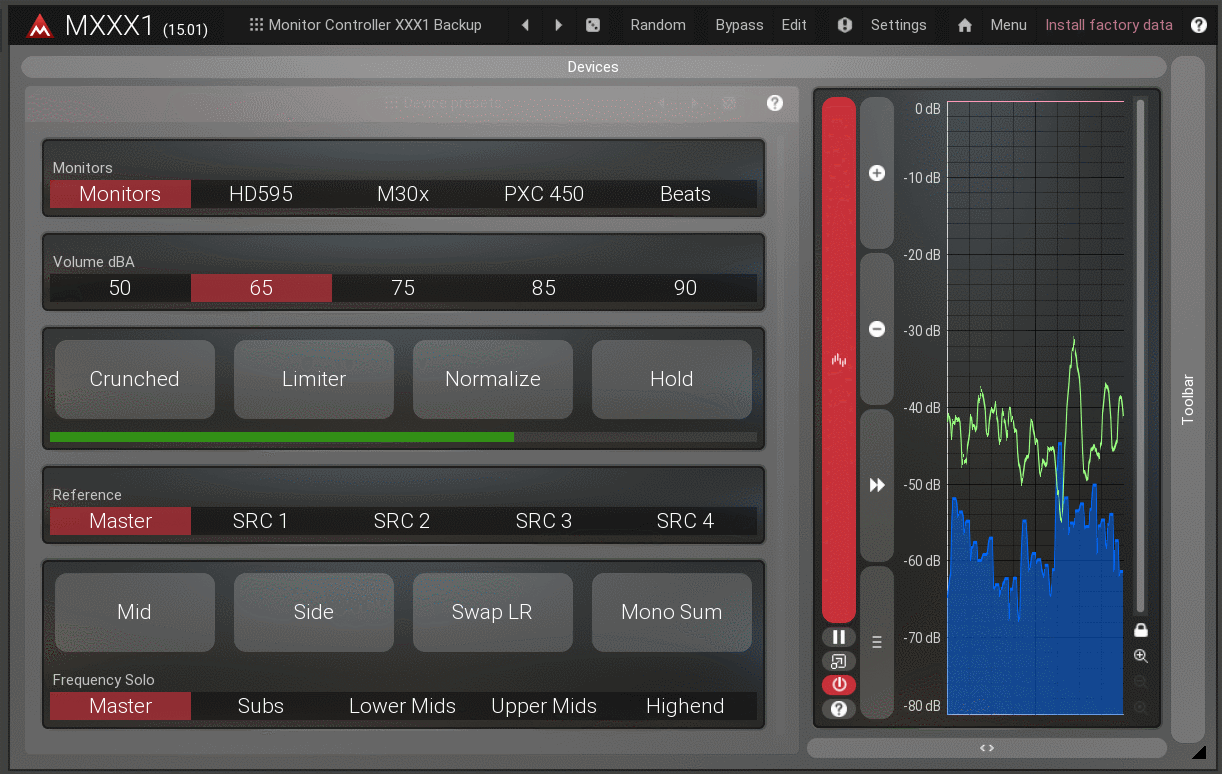The width and height of the screenshot is (1222, 774).
Task: Open Edit mode
Action: [794, 25]
